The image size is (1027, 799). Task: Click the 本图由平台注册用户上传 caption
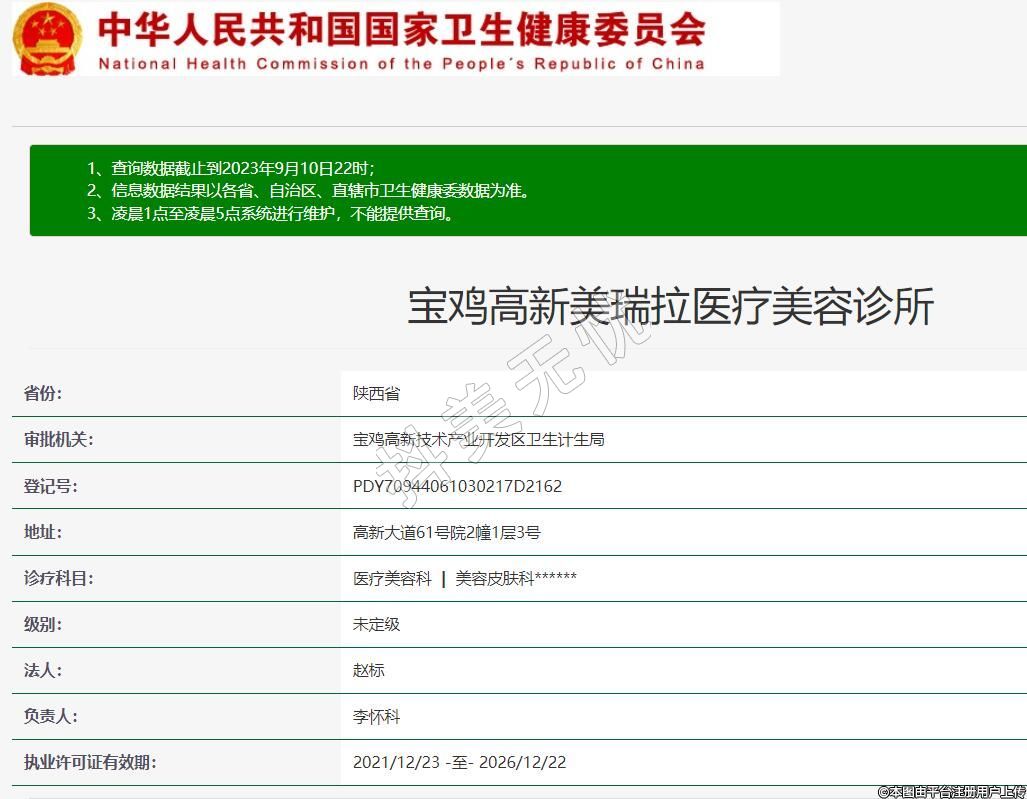[x=951, y=791]
